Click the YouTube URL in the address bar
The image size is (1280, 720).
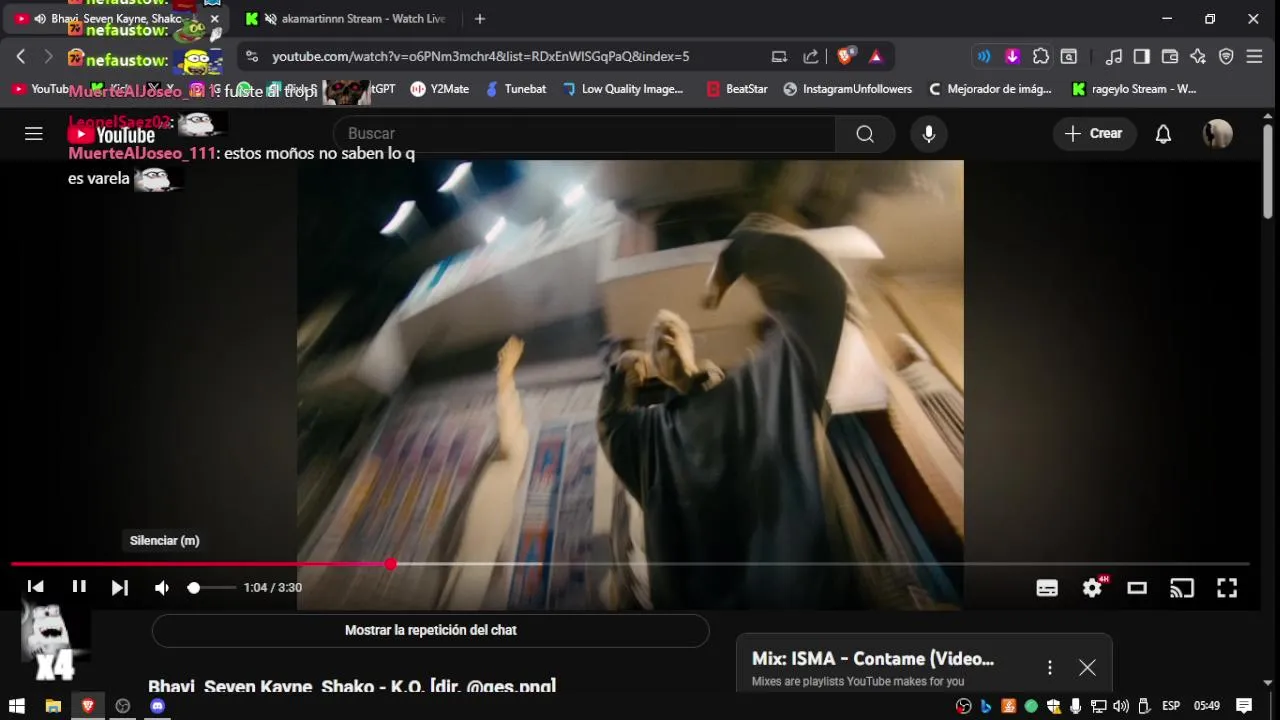pyautogui.click(x=481, y=57)
